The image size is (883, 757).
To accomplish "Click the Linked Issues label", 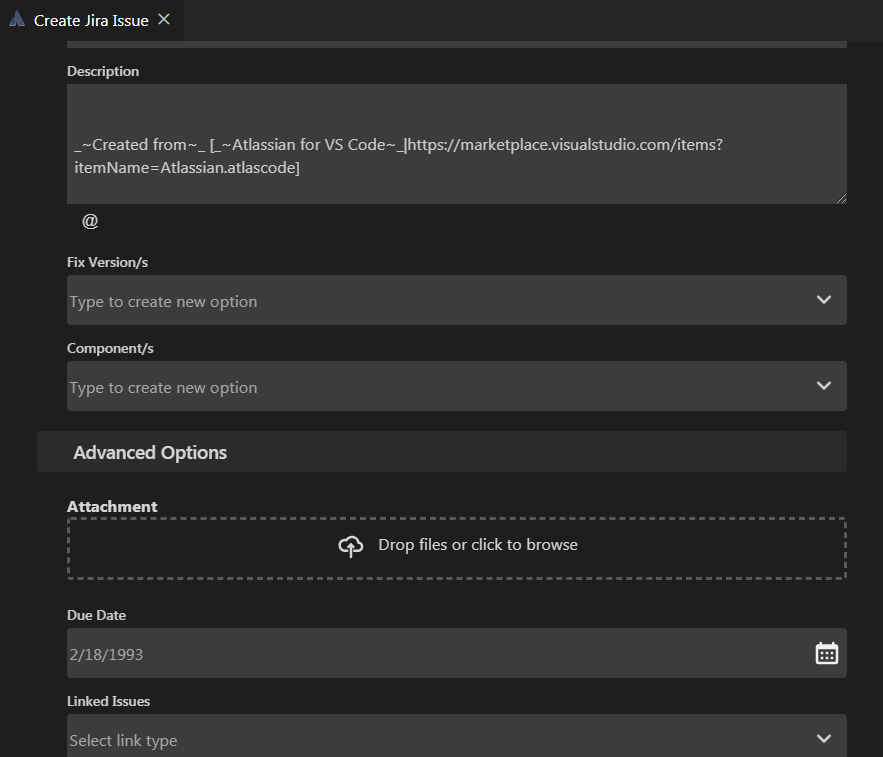I will (x=109, y=701).
